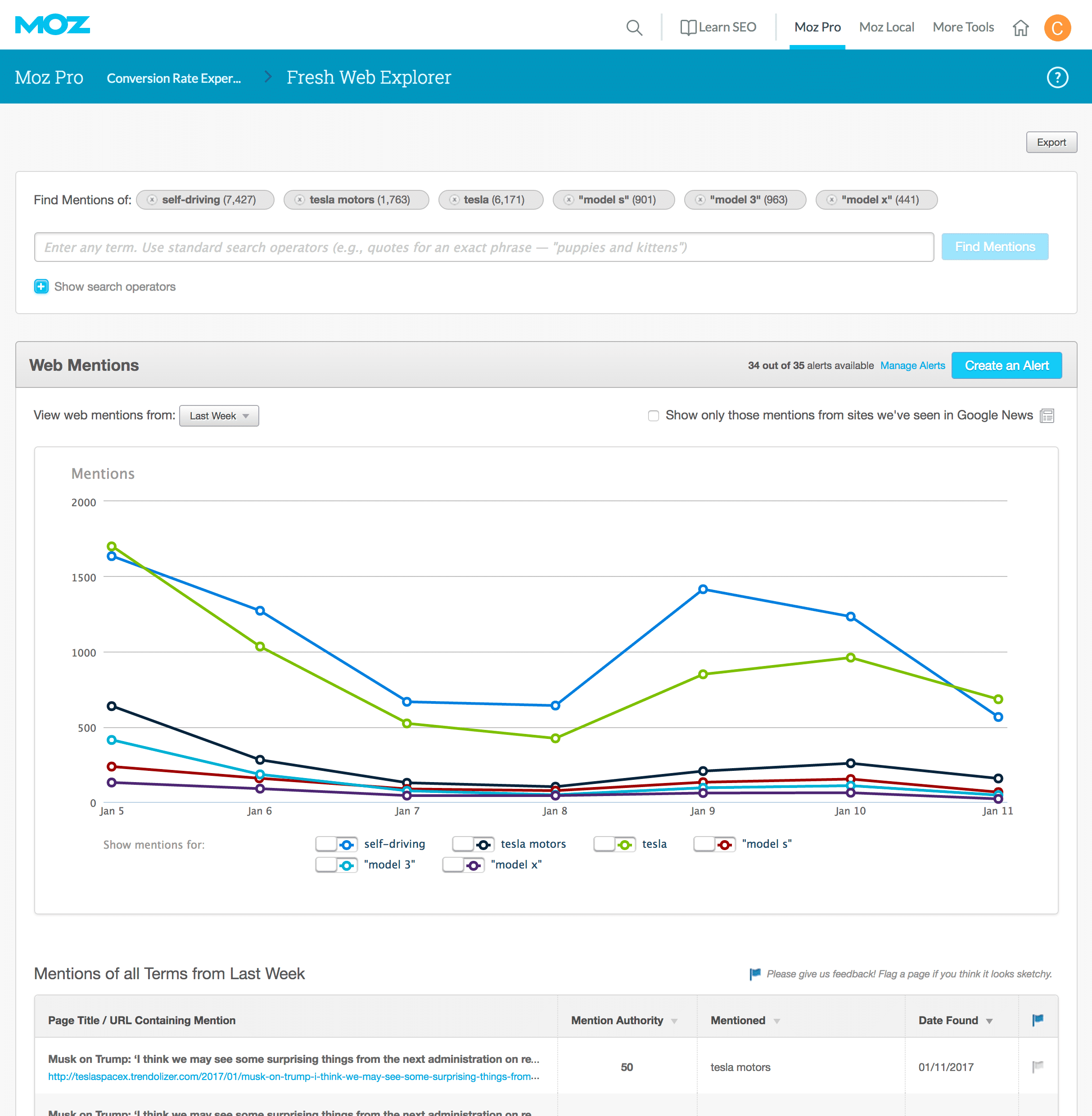Click the Mention Authority value 50

(x=627, y=1067)
